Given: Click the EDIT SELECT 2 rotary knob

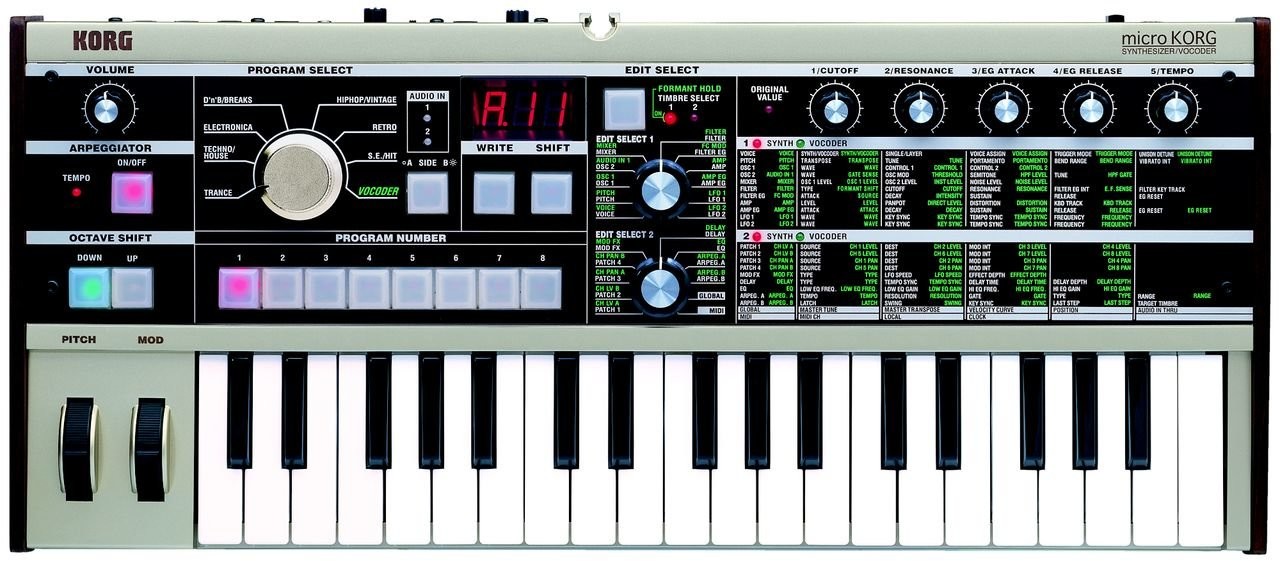Looking at the screenshot, I should tap(660, 288).
